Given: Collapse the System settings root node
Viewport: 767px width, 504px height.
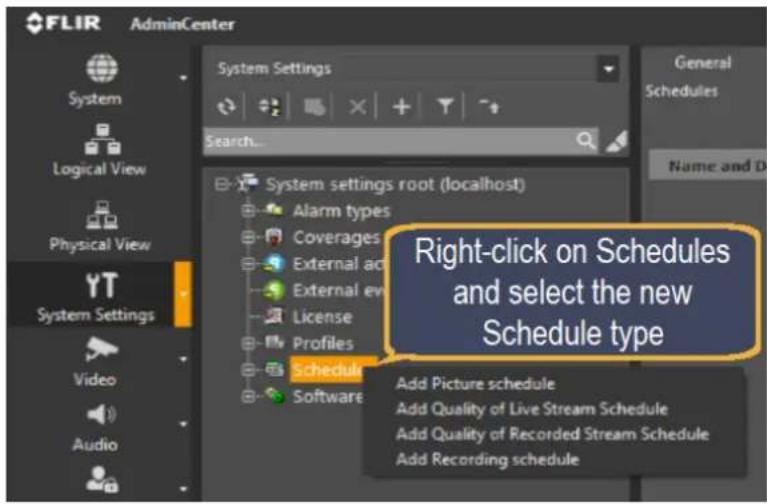Looking at the screenshot, I should (222, 184).
